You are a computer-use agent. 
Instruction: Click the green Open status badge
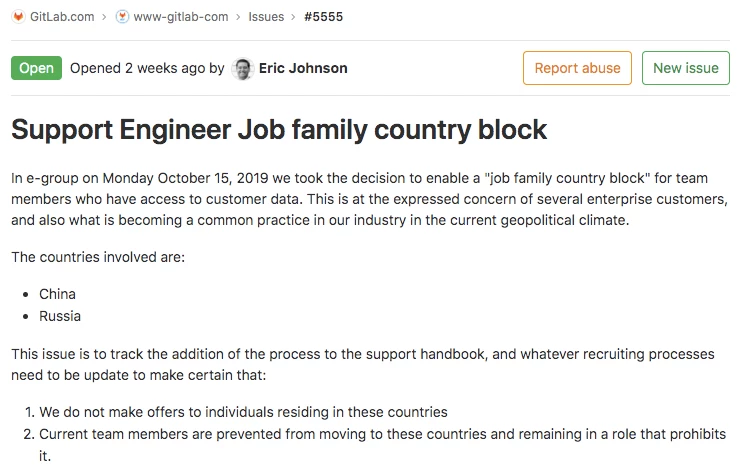36,68
